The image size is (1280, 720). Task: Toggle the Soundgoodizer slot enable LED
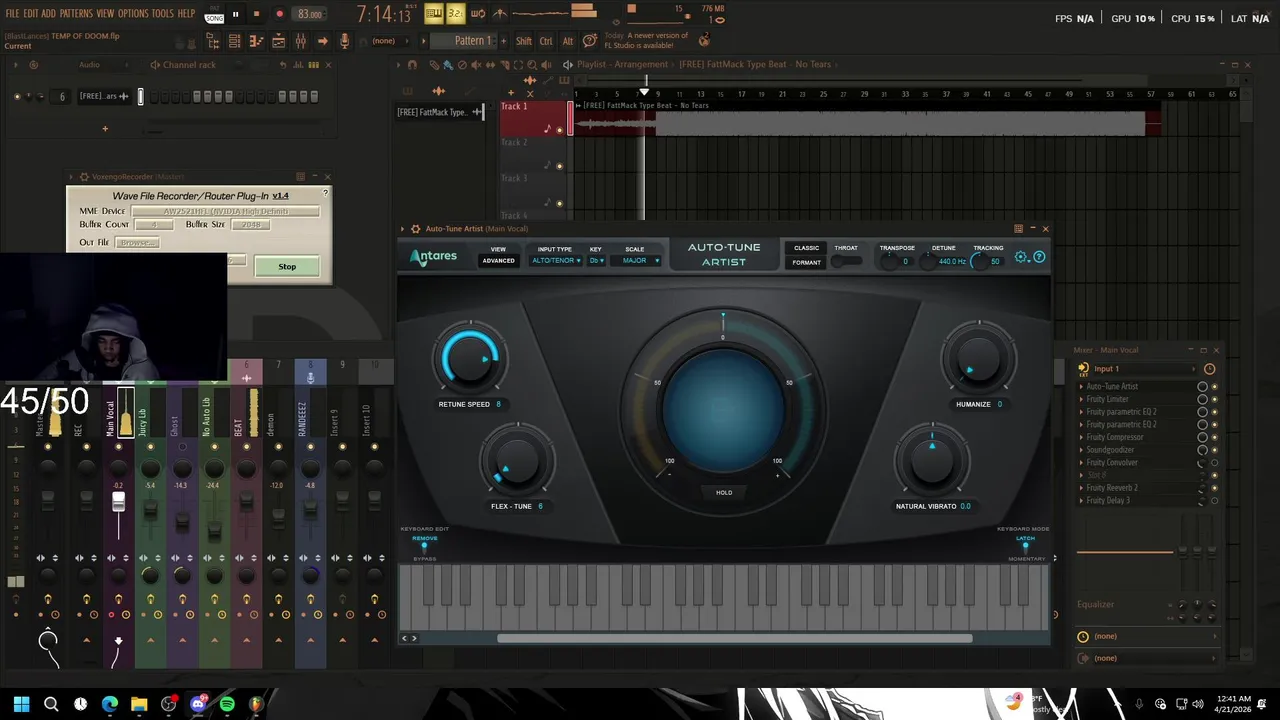point(1215,450)
